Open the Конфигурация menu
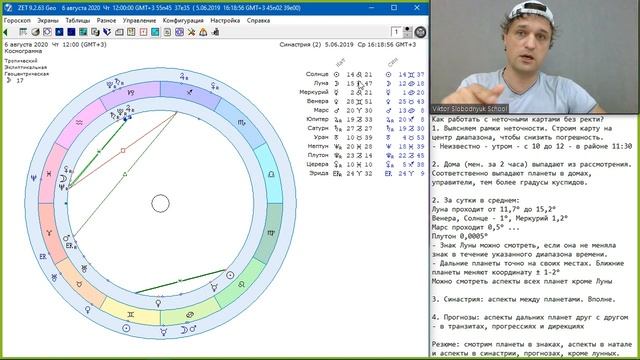Screen dimensions: 640x360 (183, 20)
